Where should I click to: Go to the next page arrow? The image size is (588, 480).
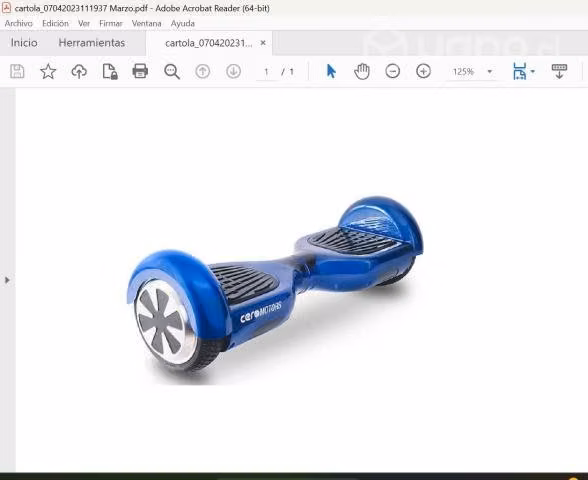coord(233,71)
